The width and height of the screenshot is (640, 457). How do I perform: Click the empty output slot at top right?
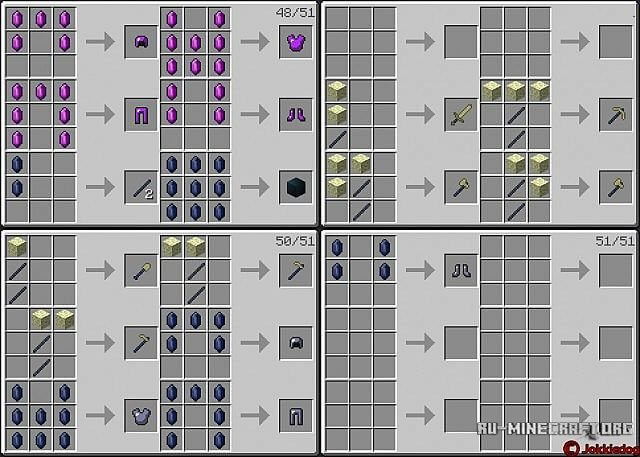(616, 42)
